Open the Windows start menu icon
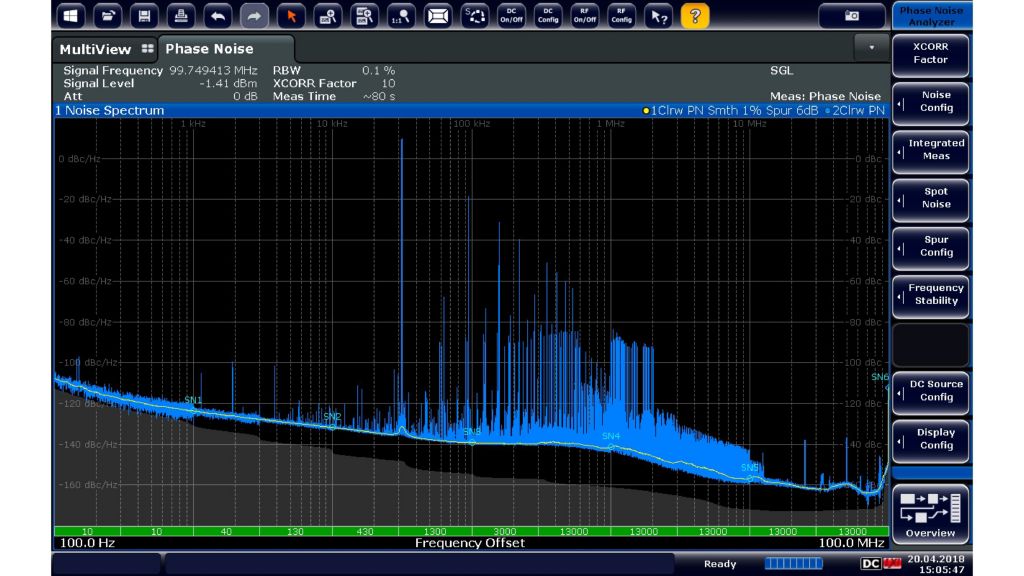Viewport: 1024px width, 576px height. click(x=71, y=16)
